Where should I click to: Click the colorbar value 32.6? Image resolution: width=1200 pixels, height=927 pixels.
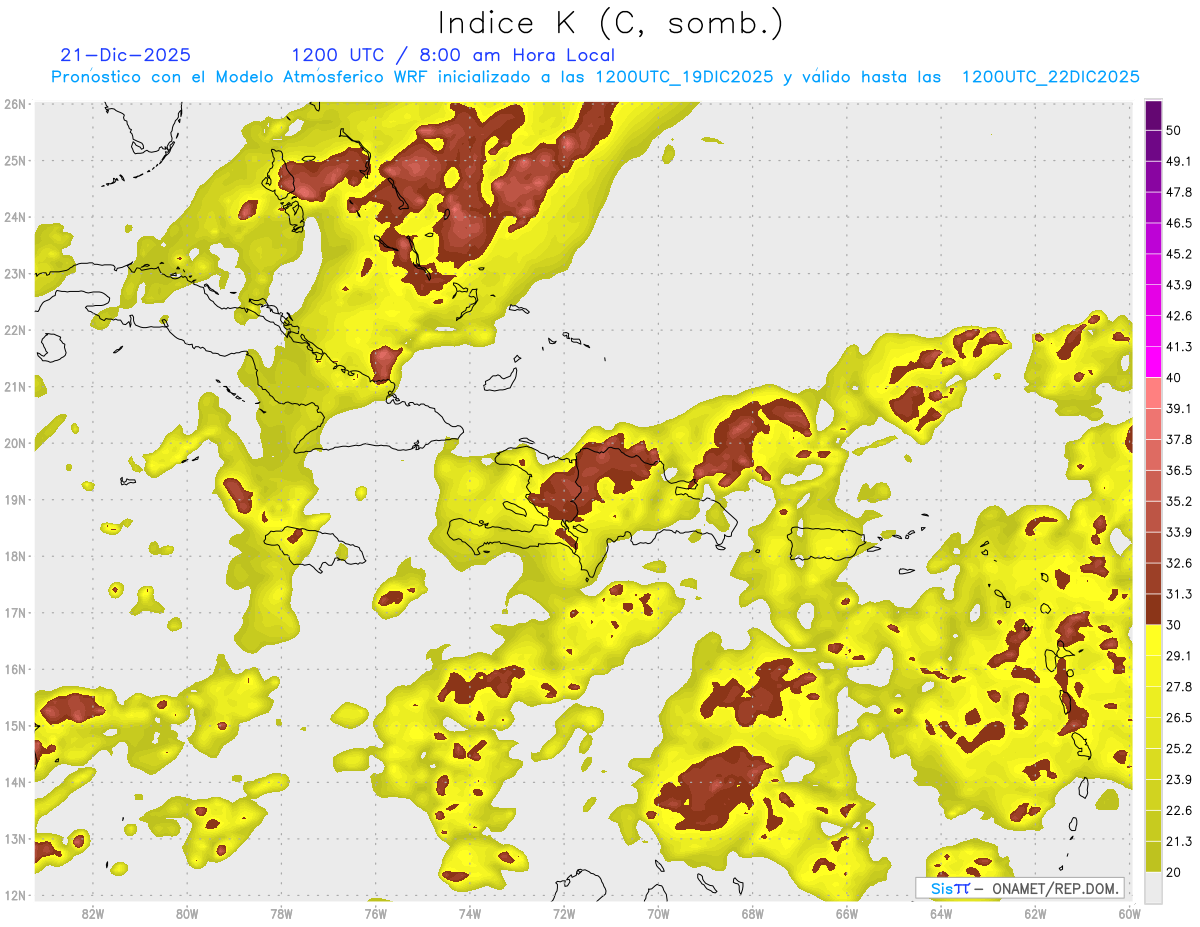pyautogui.click(x=1179, y=563)
